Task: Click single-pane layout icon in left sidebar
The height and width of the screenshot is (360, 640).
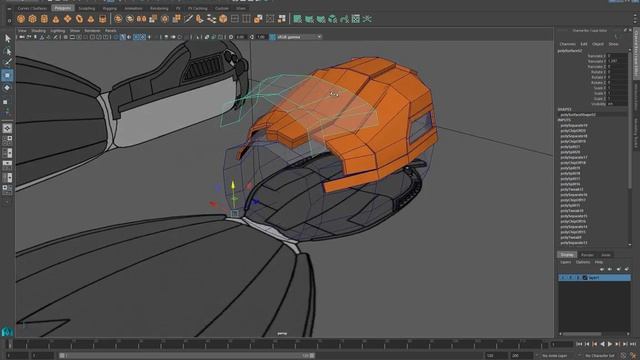Action: [7, 128]
